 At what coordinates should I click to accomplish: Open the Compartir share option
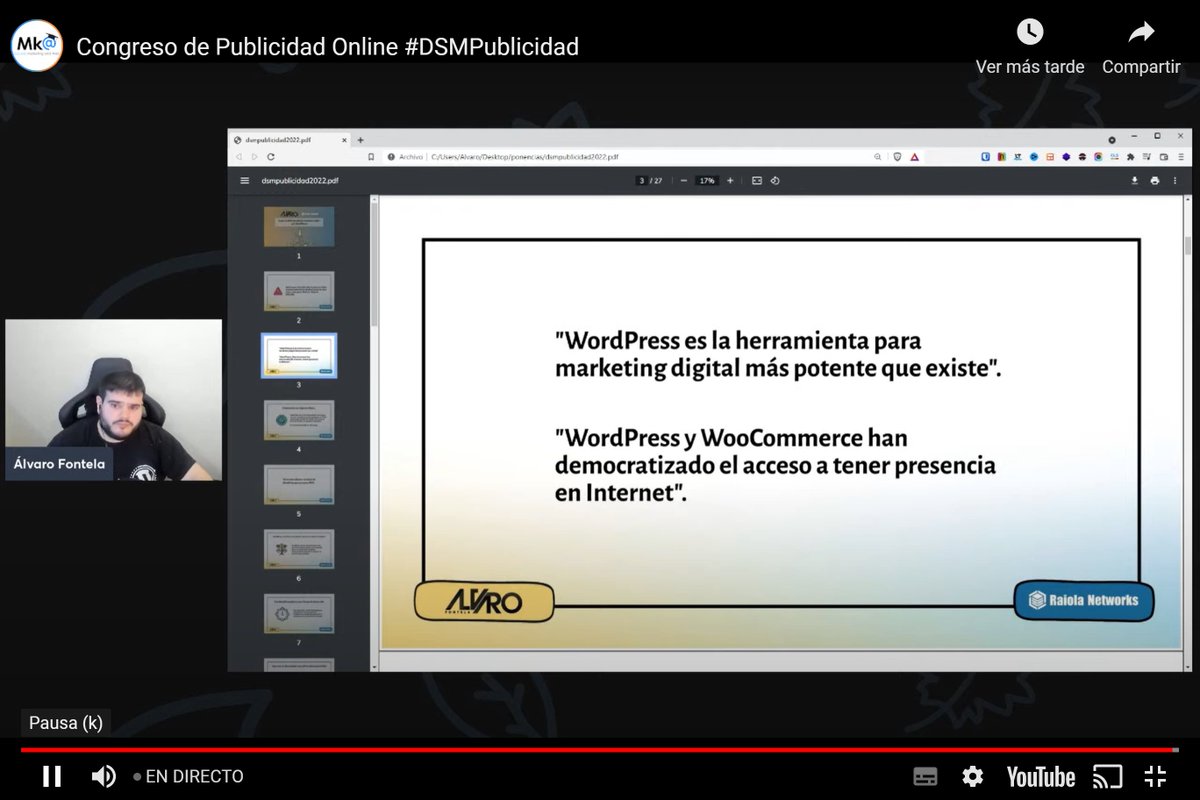[x=1141, y=46]
